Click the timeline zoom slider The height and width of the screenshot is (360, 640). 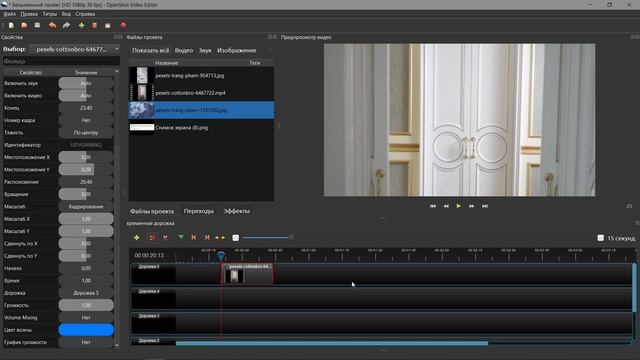tap(268, 238)
